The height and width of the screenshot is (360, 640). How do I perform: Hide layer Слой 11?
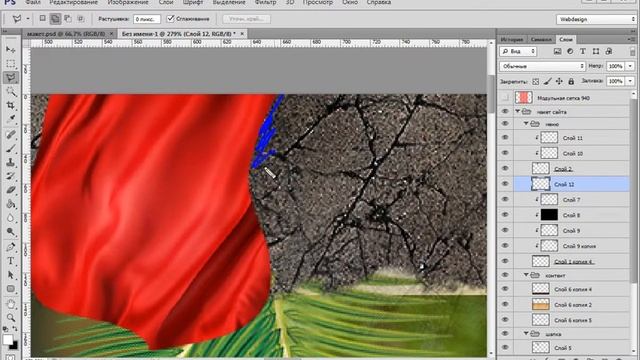point(505,138)
